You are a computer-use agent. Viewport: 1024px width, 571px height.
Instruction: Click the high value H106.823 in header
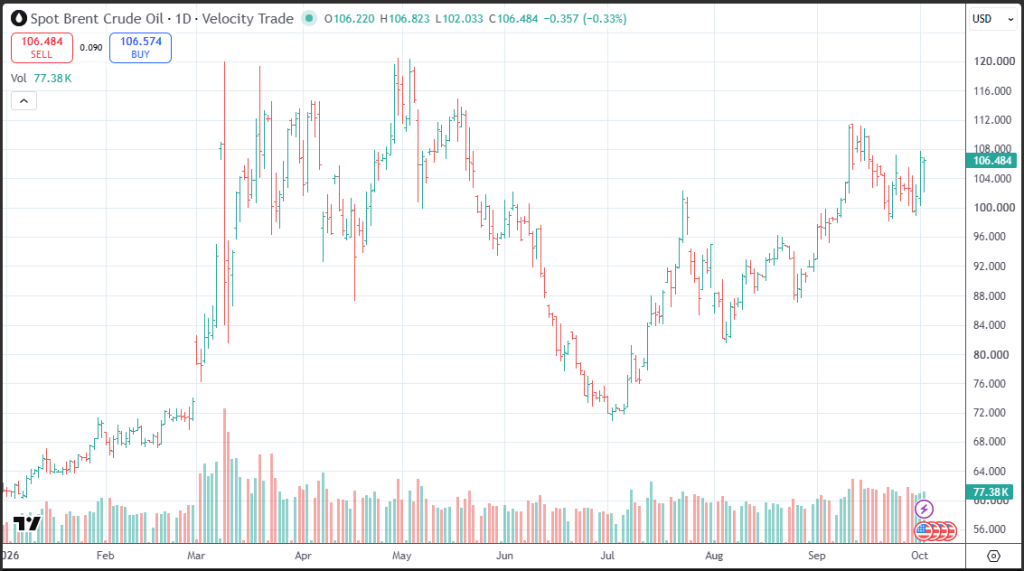click(405, 19)
